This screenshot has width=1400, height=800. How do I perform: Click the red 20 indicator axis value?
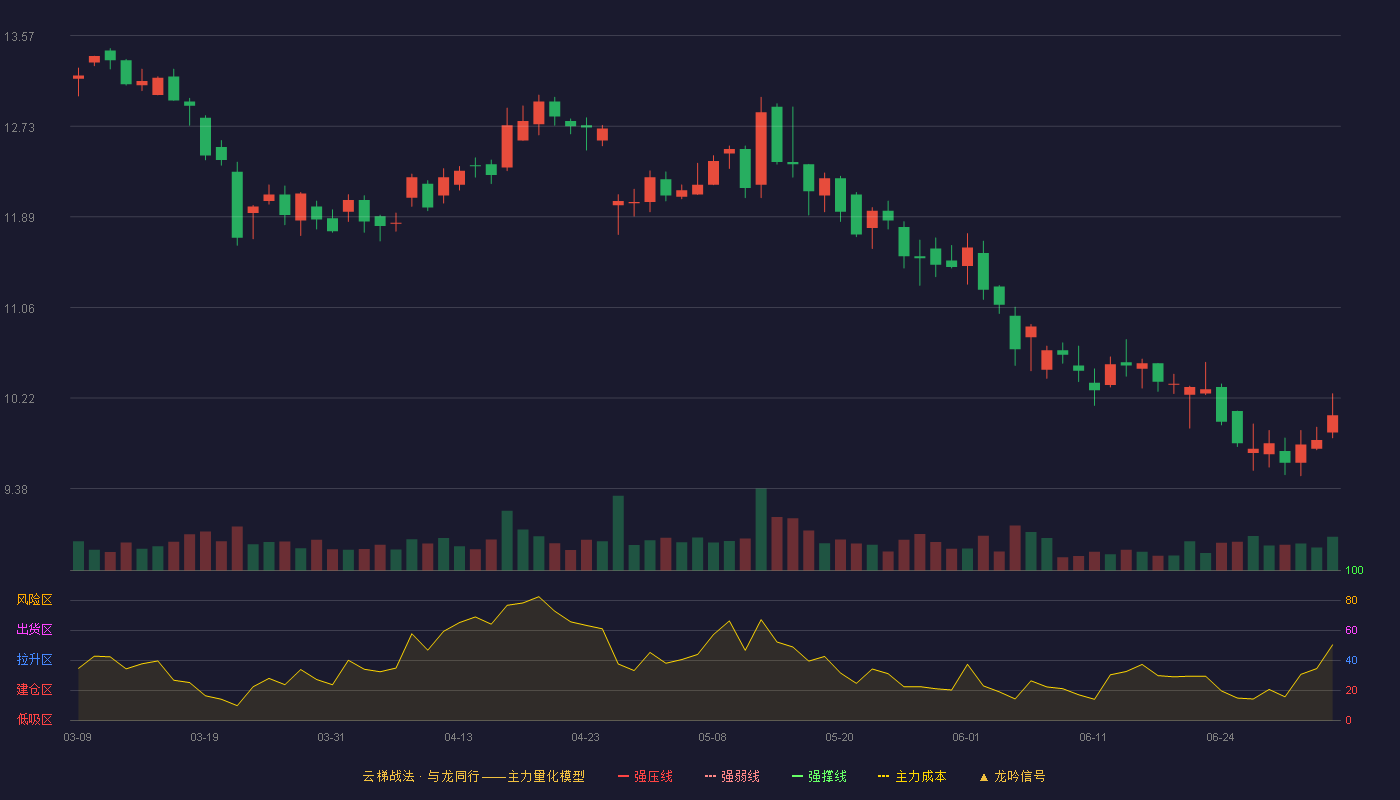tap(1351, 690)
